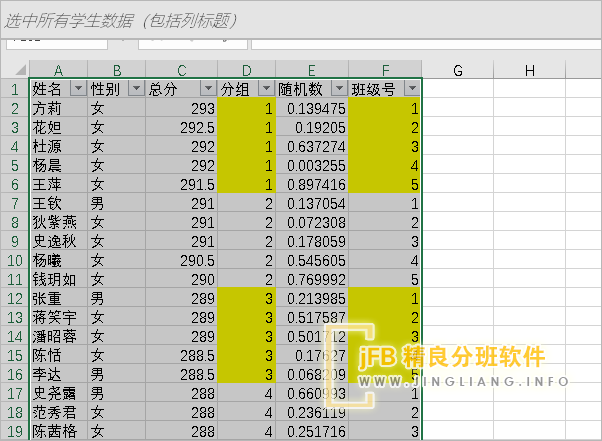This screenshot has height=441, width=602.
Task: Select column F header
Action: (x=385, y=69)
